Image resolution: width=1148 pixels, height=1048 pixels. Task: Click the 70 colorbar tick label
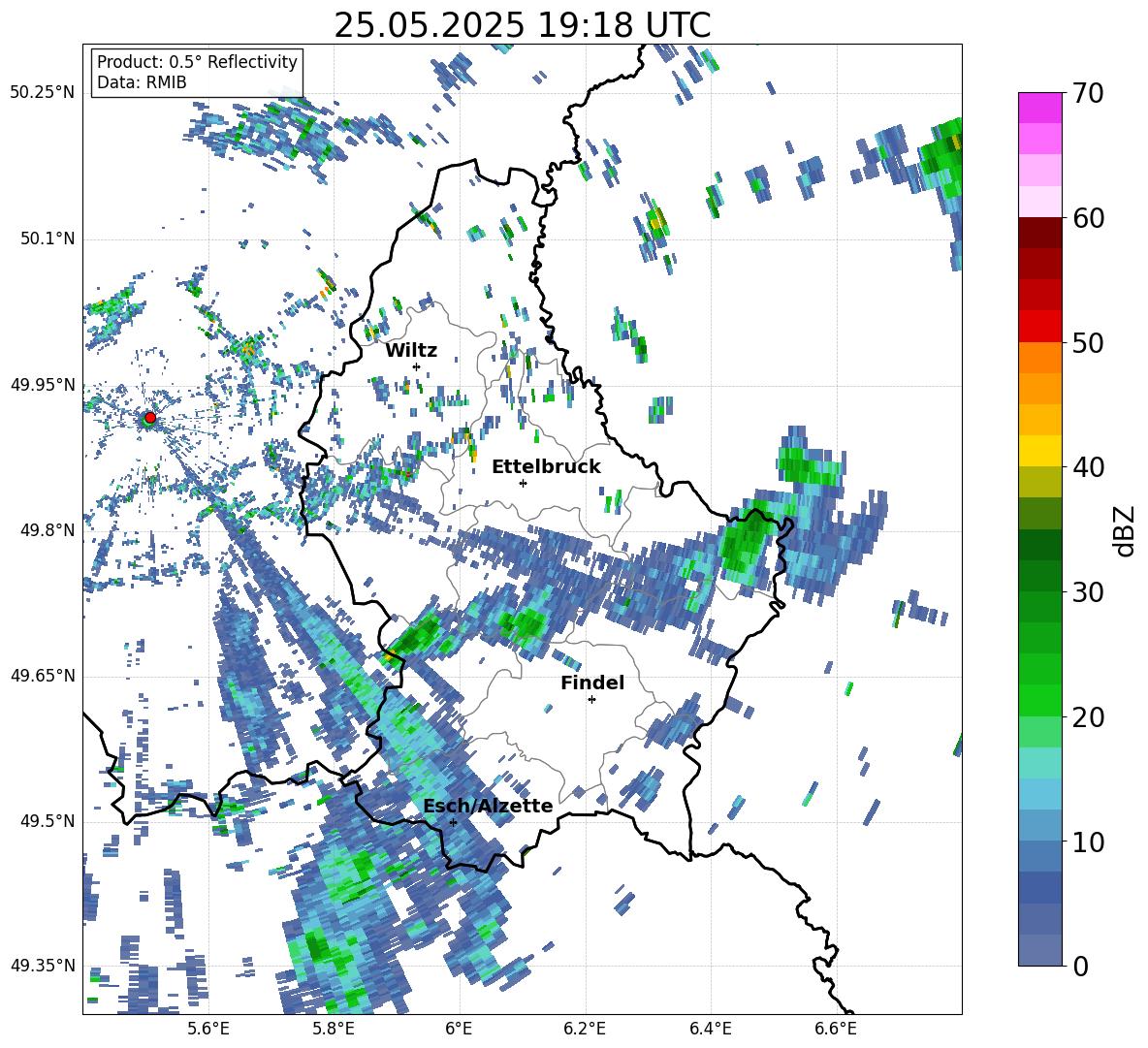(x=1087, y=93)
